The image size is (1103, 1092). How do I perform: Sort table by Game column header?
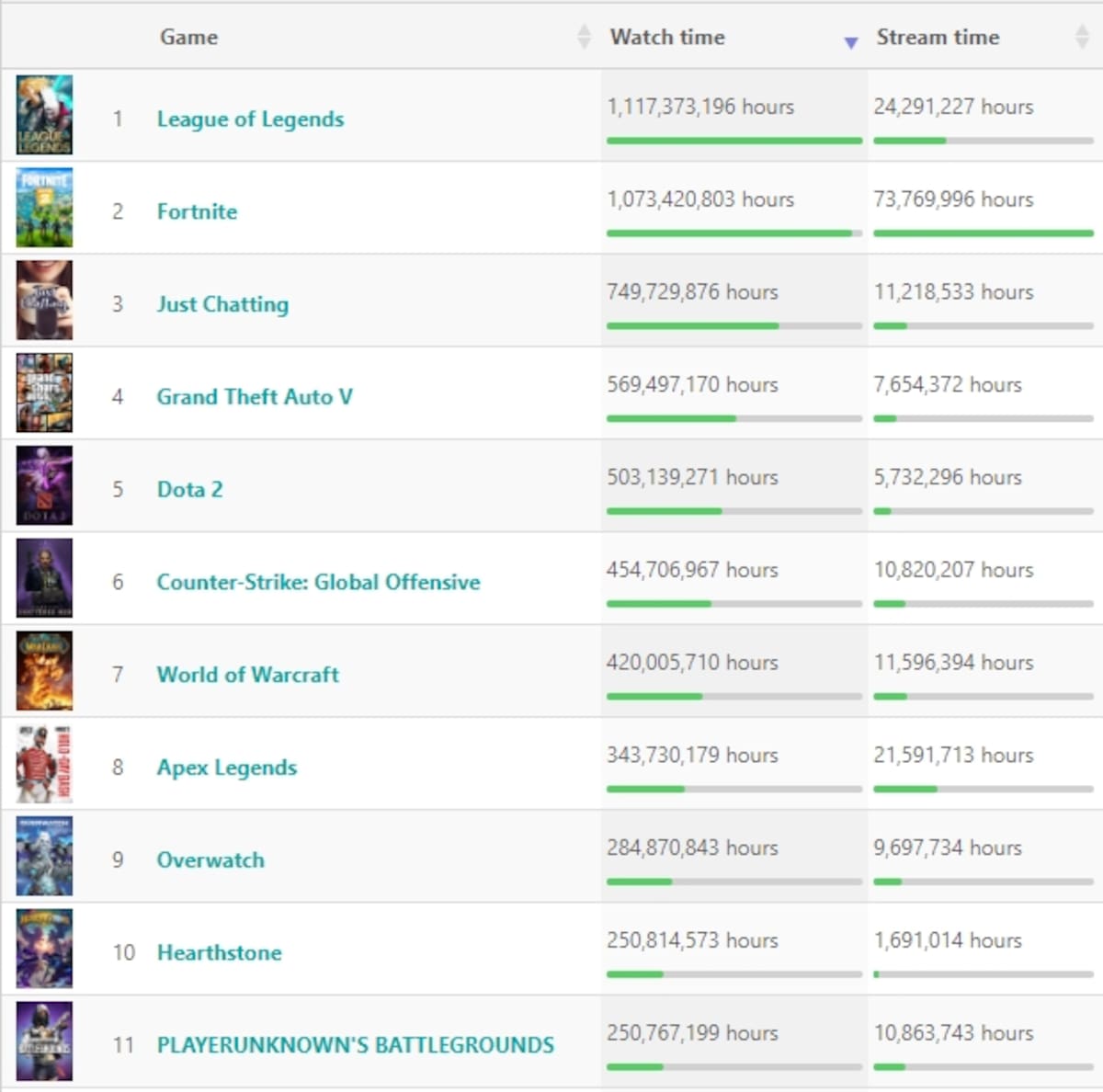[x=188, y=37]
